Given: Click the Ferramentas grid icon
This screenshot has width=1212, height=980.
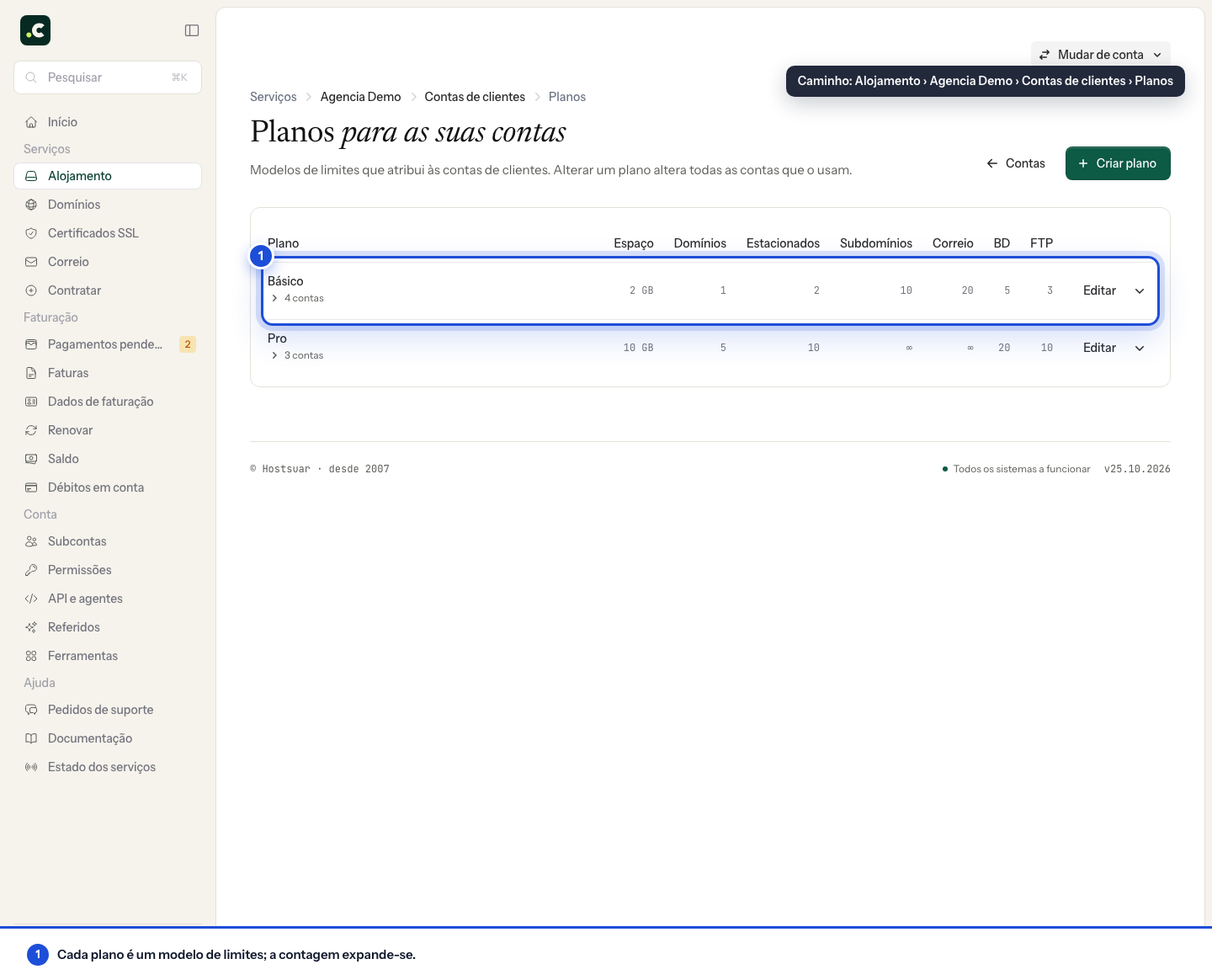Looking at the screenshot, I should click(31, 656).
